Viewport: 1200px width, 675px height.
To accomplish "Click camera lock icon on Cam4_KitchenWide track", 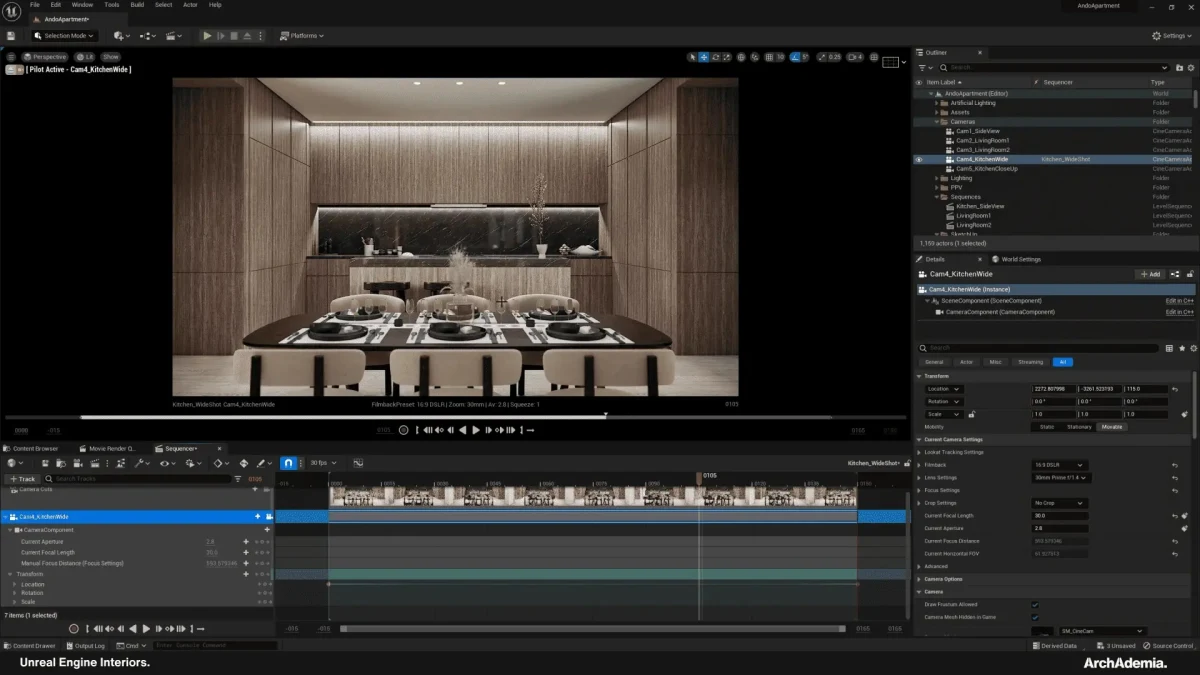I will click(268, 517).
